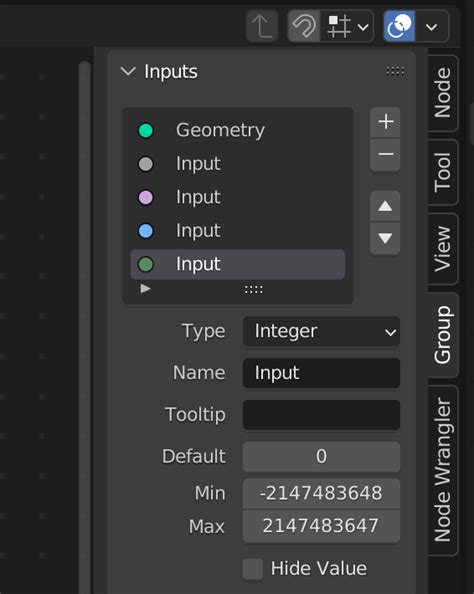Select the Input row with pink socket
This screenshot has width=474, height=594.
pos(238,197)
